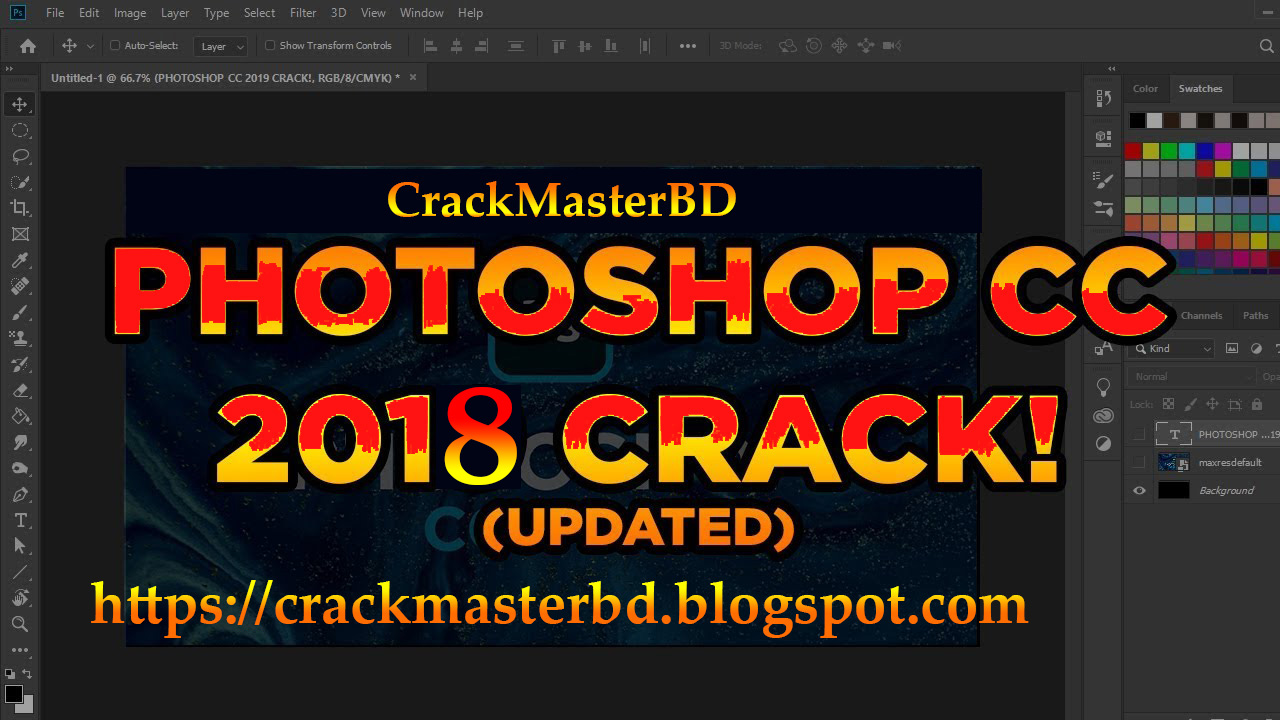Image resolution: width=1280 pixels, height=720 pixels.
Task: Select the Crop tool
Action: pyautogui.click(x=19, y=208)
